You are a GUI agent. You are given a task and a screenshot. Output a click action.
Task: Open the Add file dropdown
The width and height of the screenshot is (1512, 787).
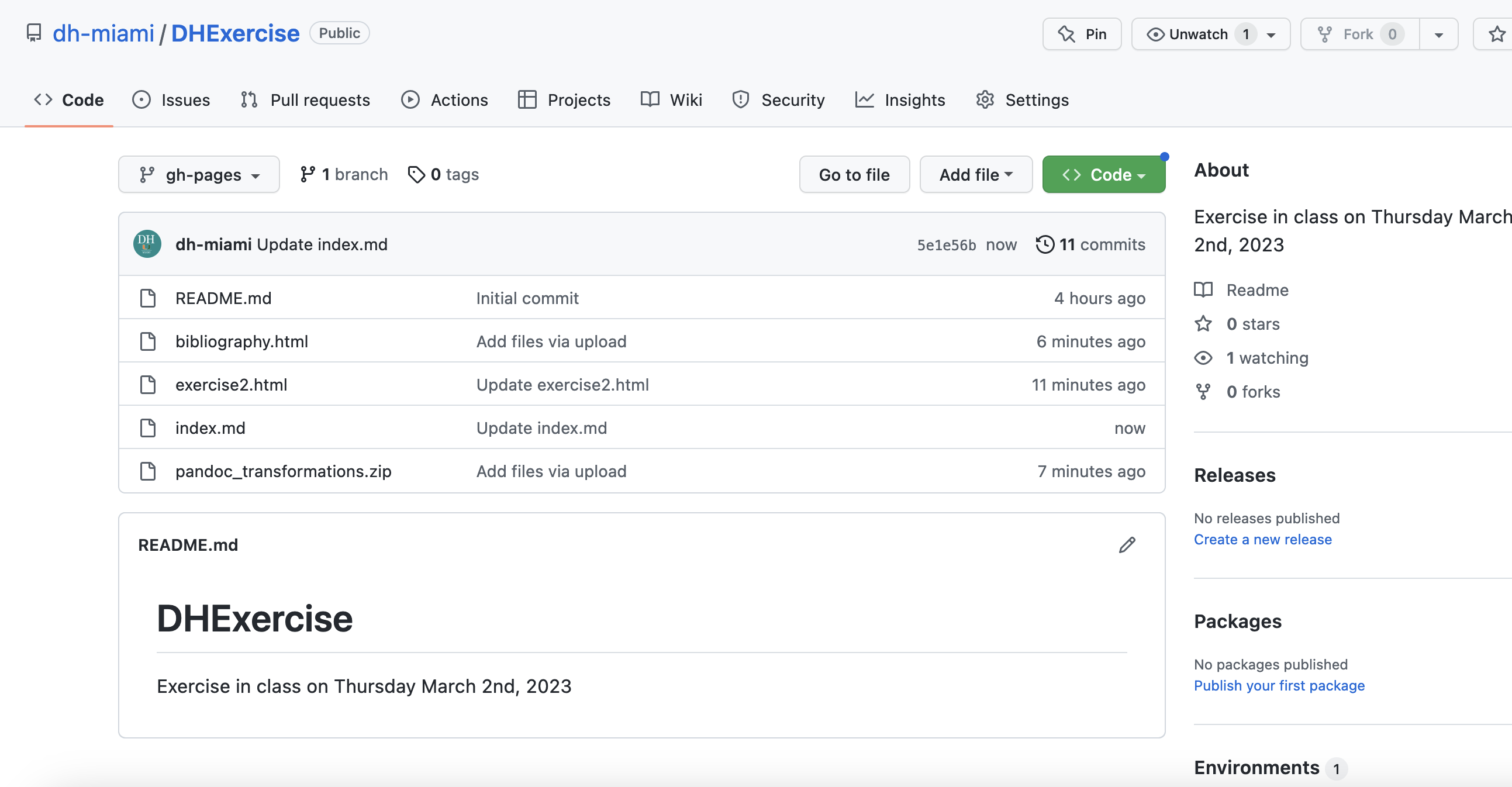tap(975, 174)
